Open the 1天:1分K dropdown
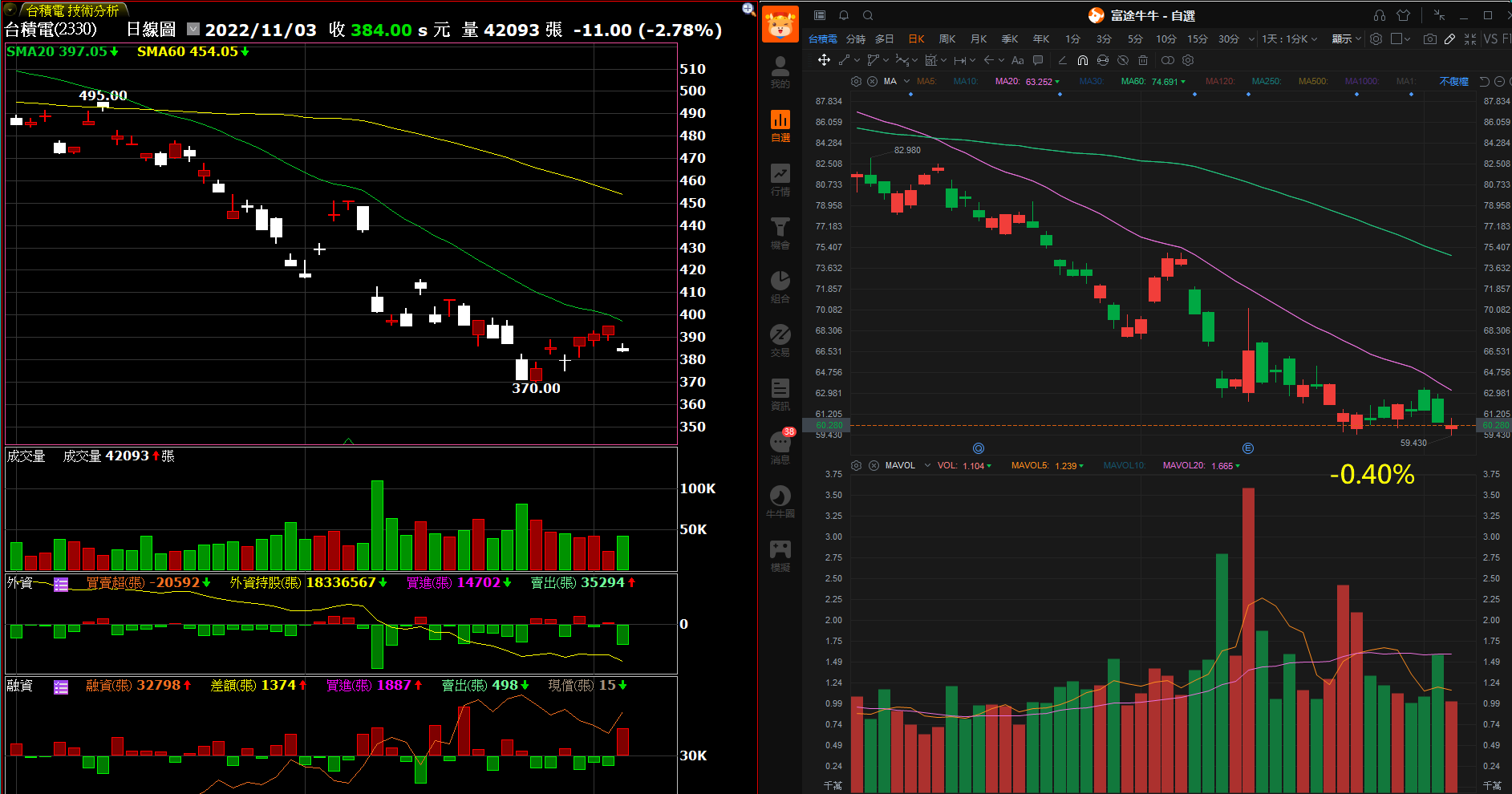 point(1289,38)
